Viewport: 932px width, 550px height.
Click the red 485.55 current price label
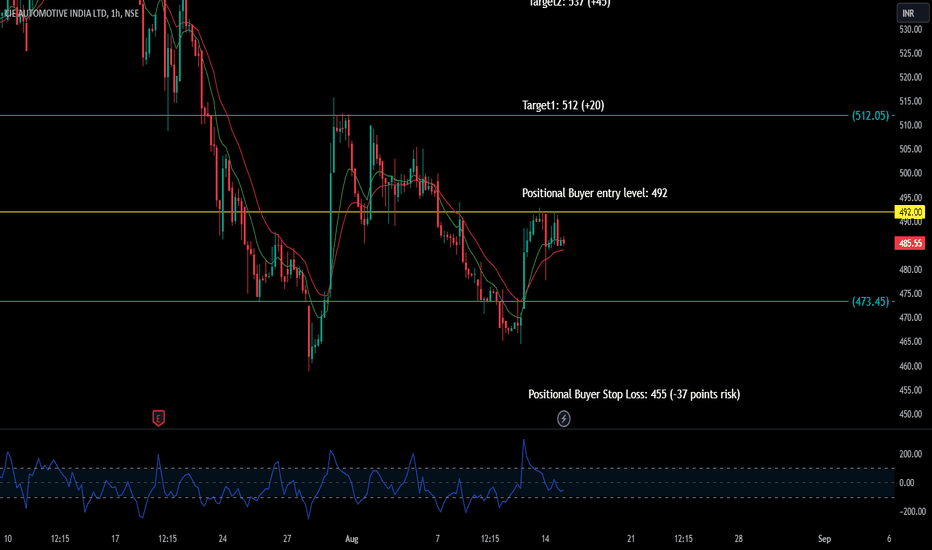[x=909, y=243]
